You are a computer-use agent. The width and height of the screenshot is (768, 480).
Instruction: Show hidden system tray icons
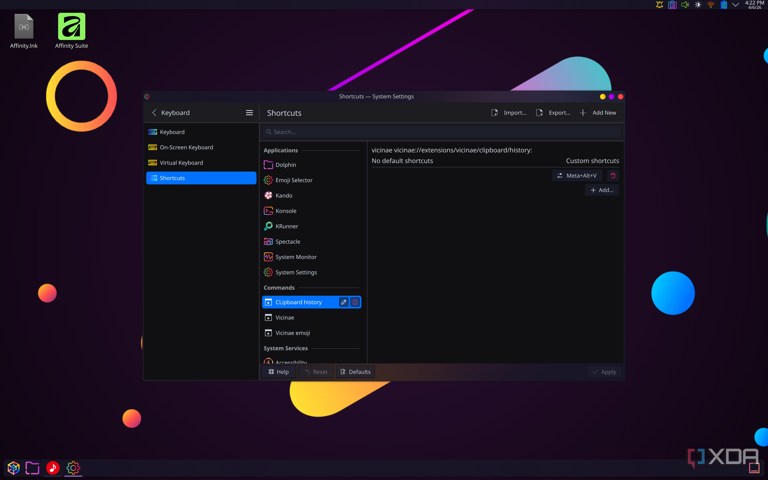click(736, 5)
